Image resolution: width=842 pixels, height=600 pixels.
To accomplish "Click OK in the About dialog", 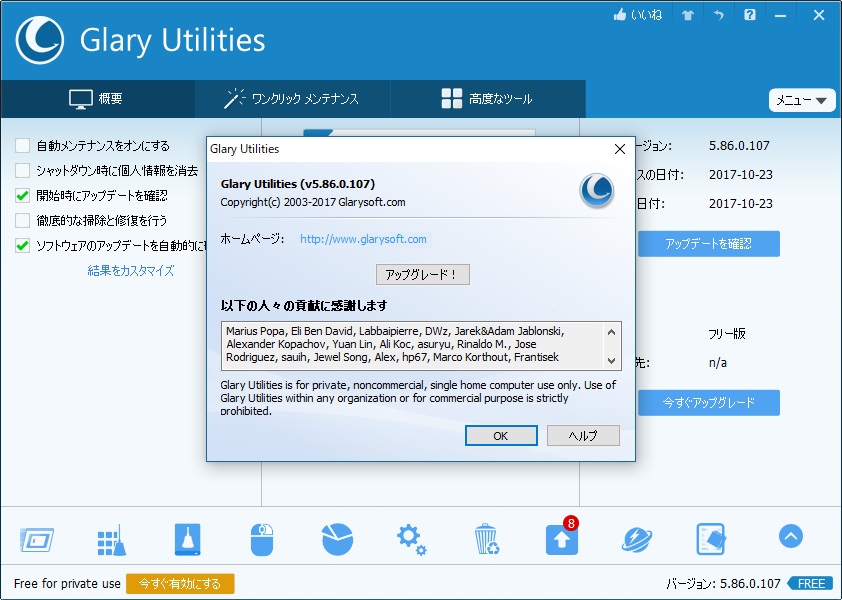I will pos(500,435).
